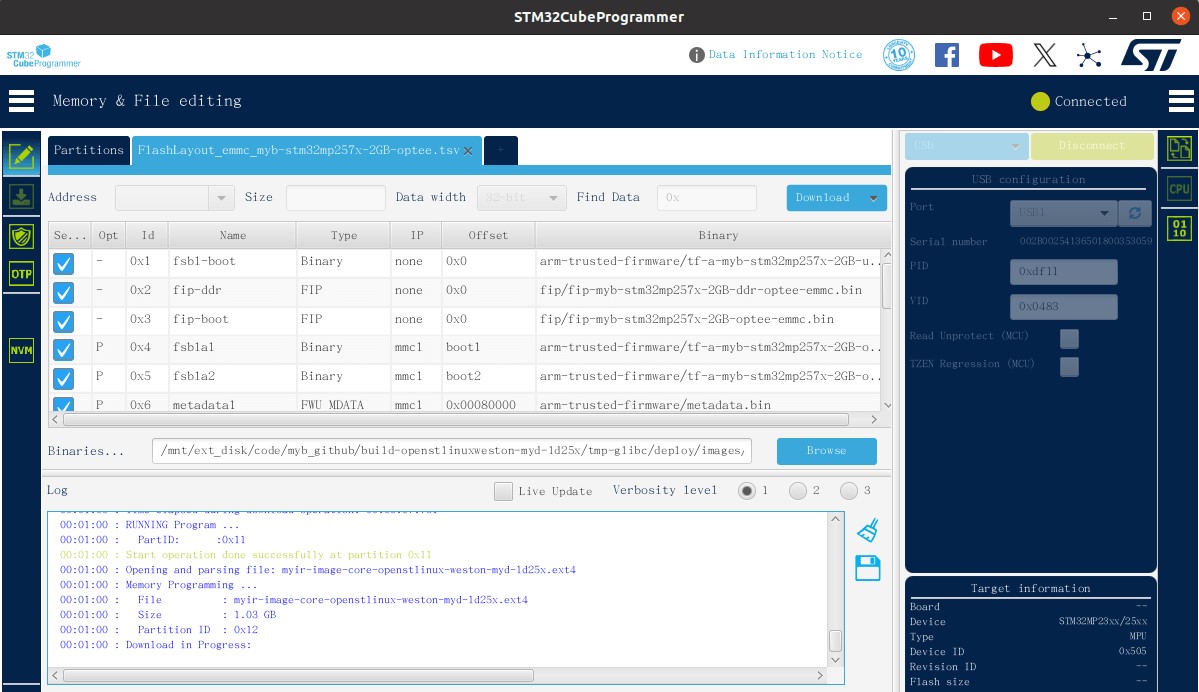
Task: Click the Download button
Action: (x=823, y=197)
